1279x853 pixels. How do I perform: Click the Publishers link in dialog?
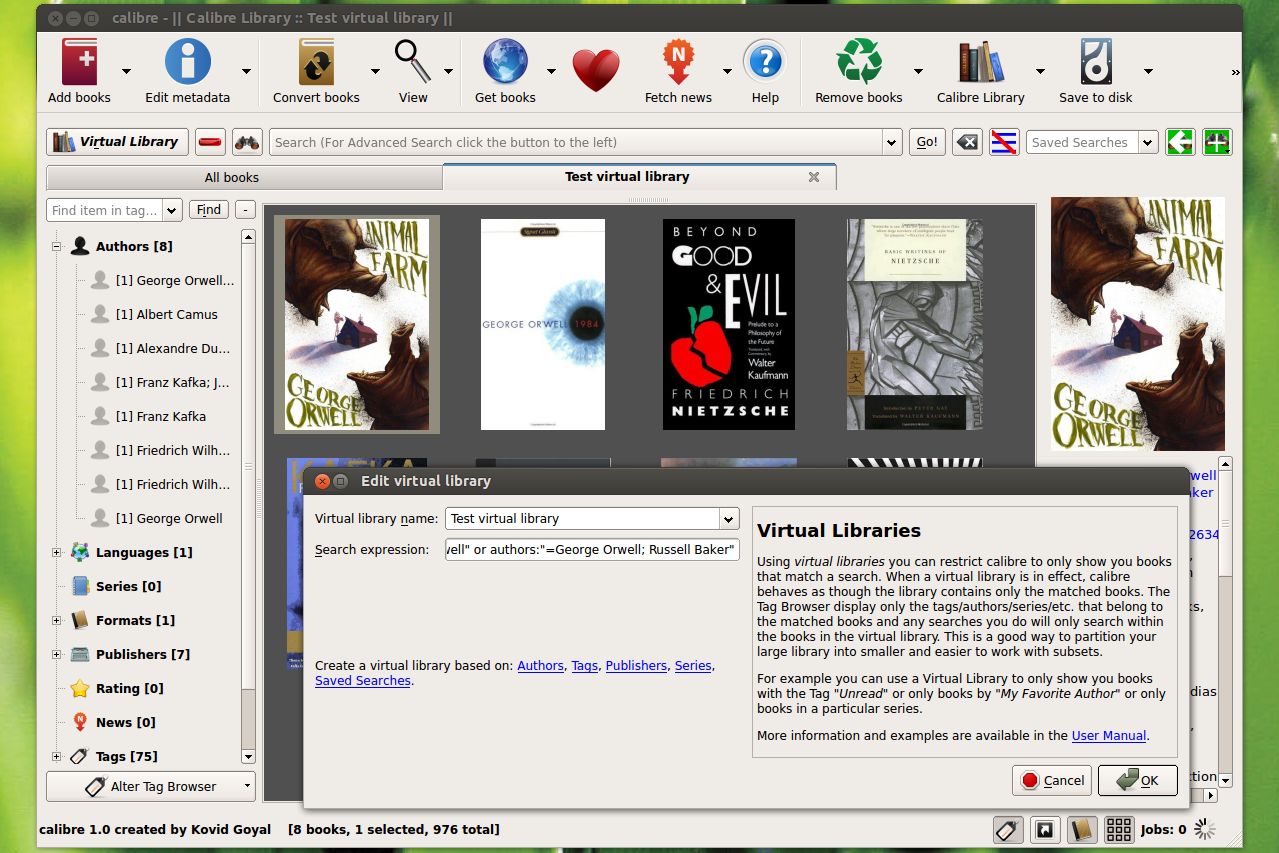[636, 665]
